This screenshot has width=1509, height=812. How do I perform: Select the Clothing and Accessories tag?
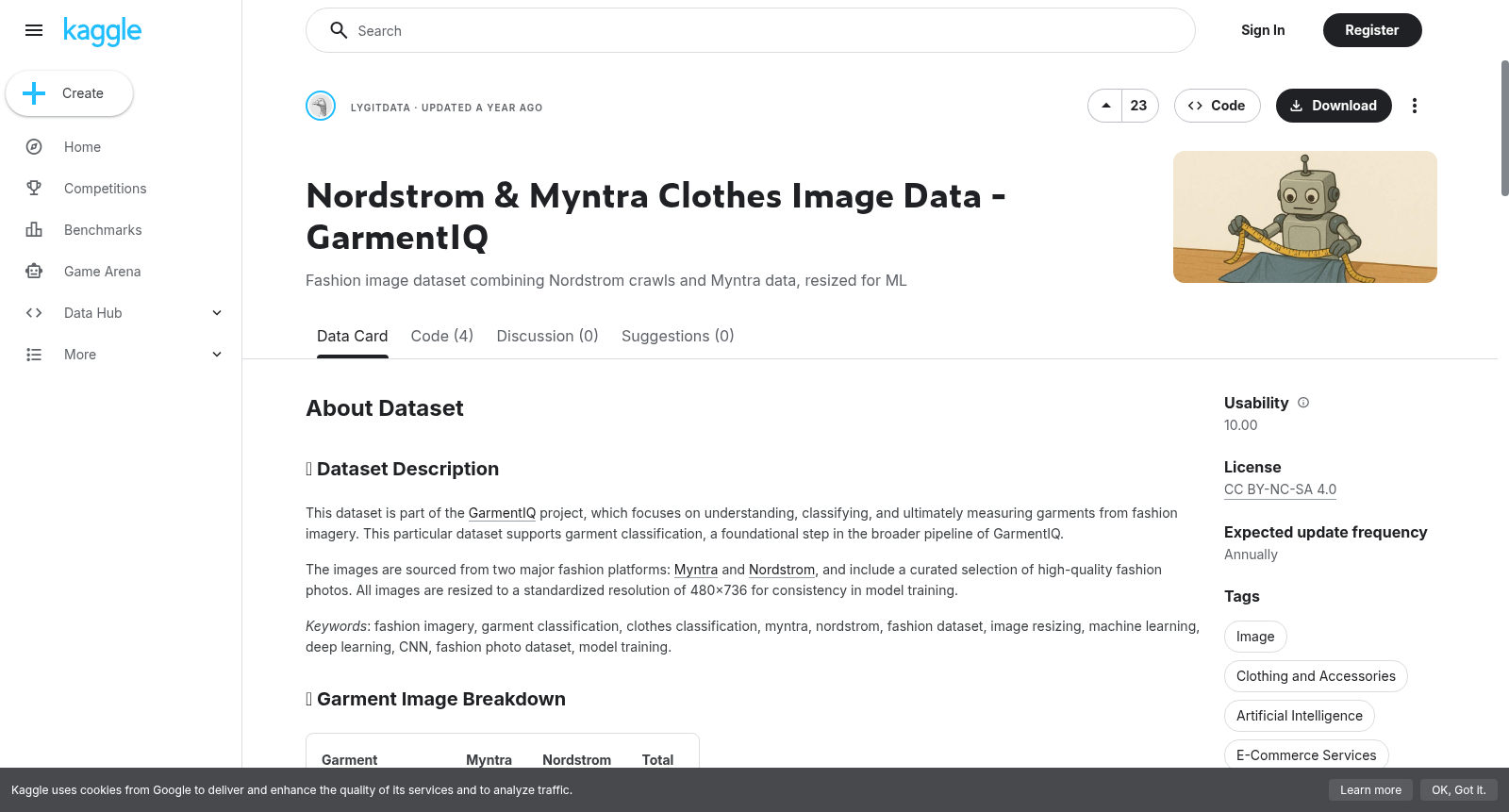(1316, 676)
